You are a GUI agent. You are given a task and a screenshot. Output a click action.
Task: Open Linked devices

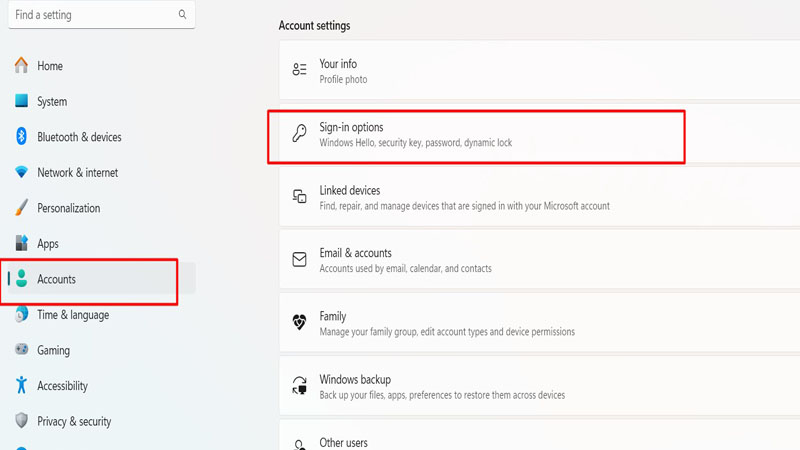click(x=539, y=197)
